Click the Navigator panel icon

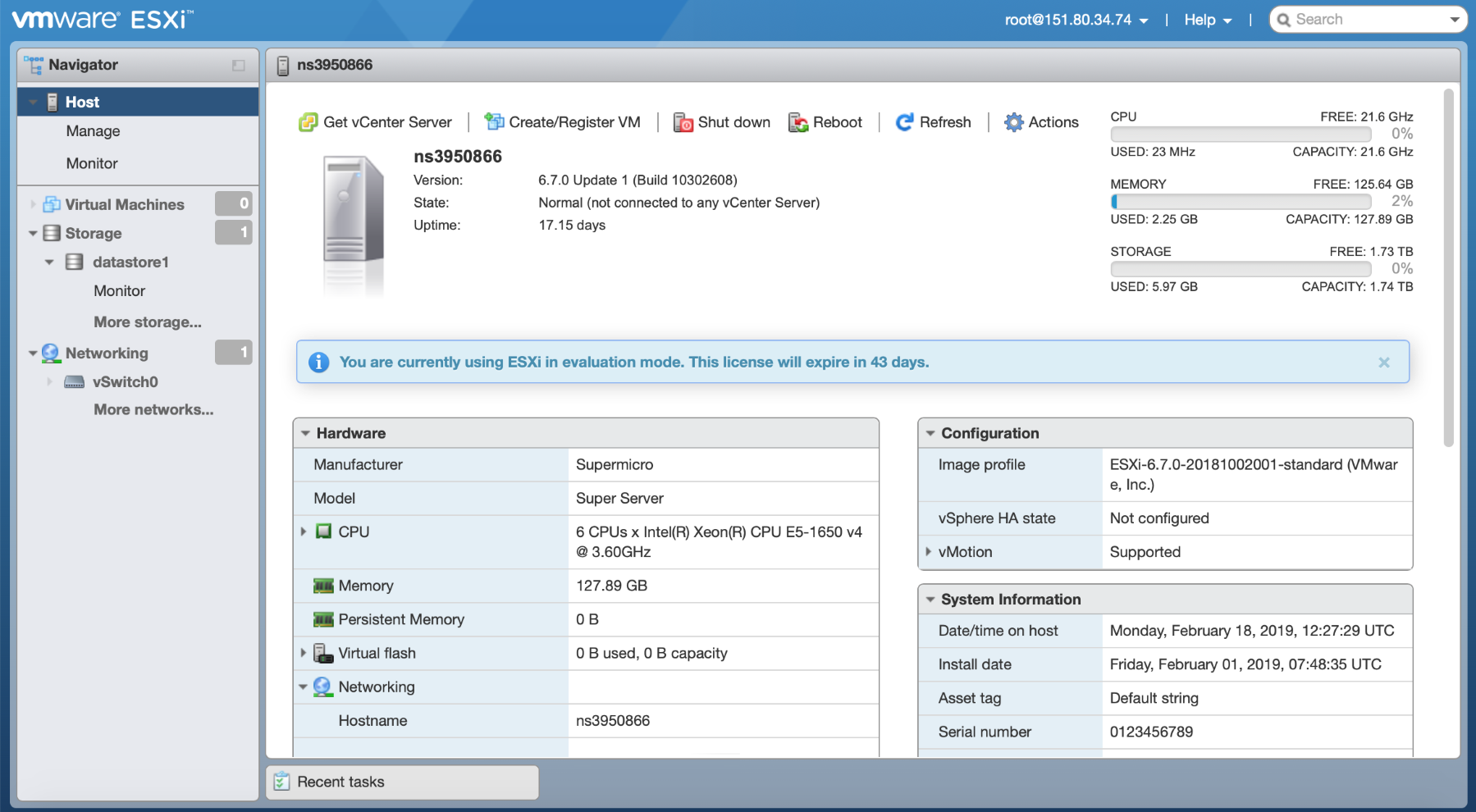tap(34, 65)
